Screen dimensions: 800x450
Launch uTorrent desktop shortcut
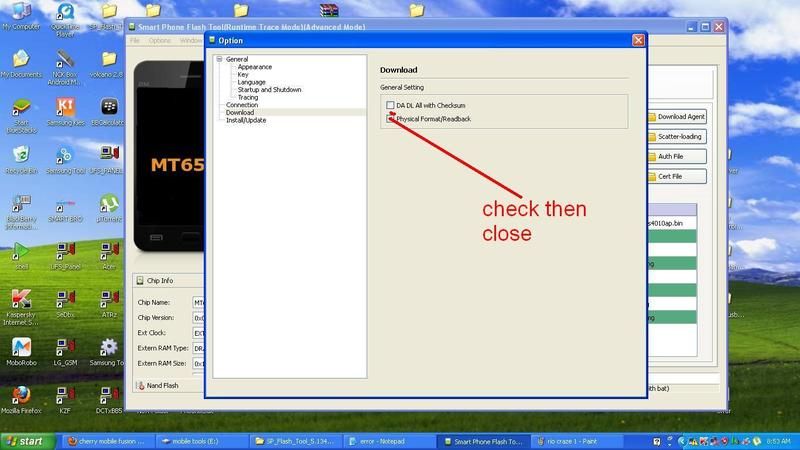[109, 208]
